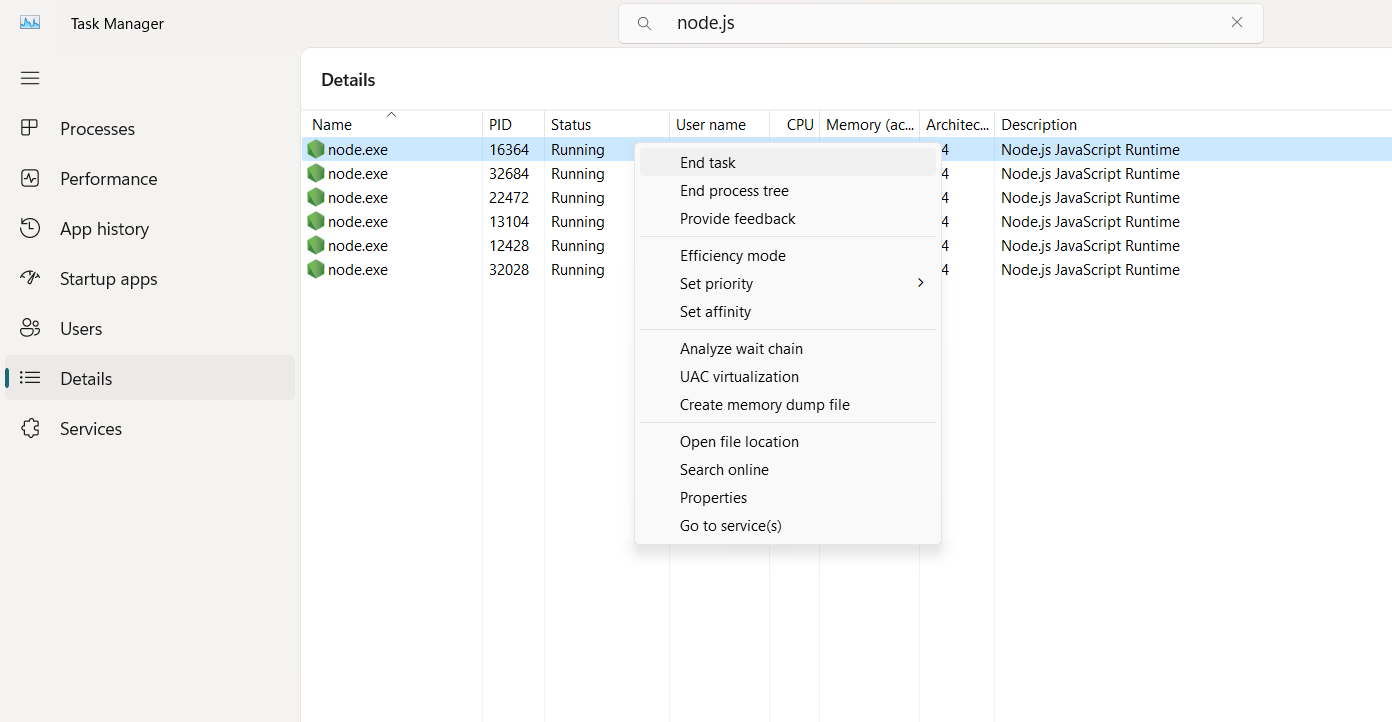Clear the node.js search with X icon
This screenshot has width=1392, height=722.
pyautogui.click(x=1237, y=22)
